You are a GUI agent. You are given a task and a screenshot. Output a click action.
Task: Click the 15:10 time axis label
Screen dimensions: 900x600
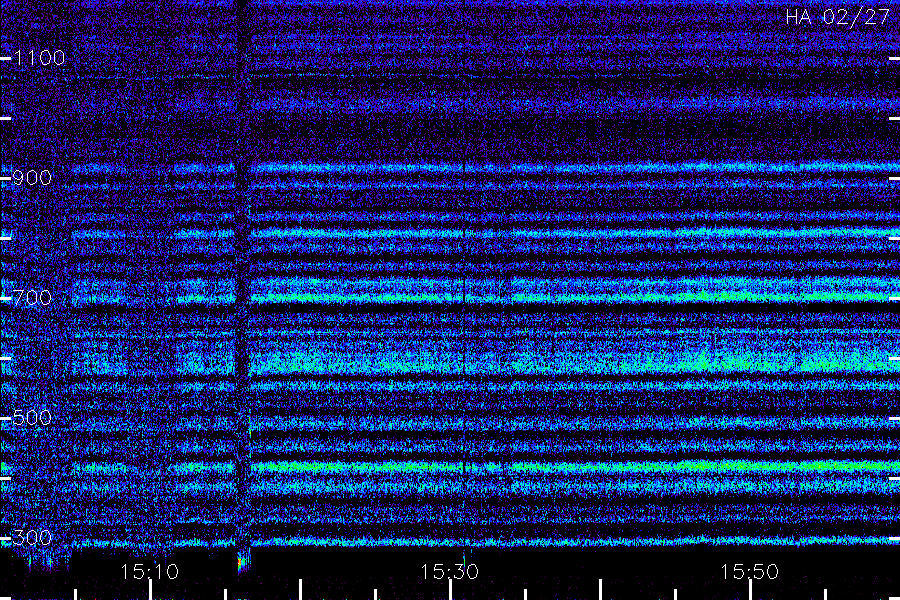[x=150, y=572]
